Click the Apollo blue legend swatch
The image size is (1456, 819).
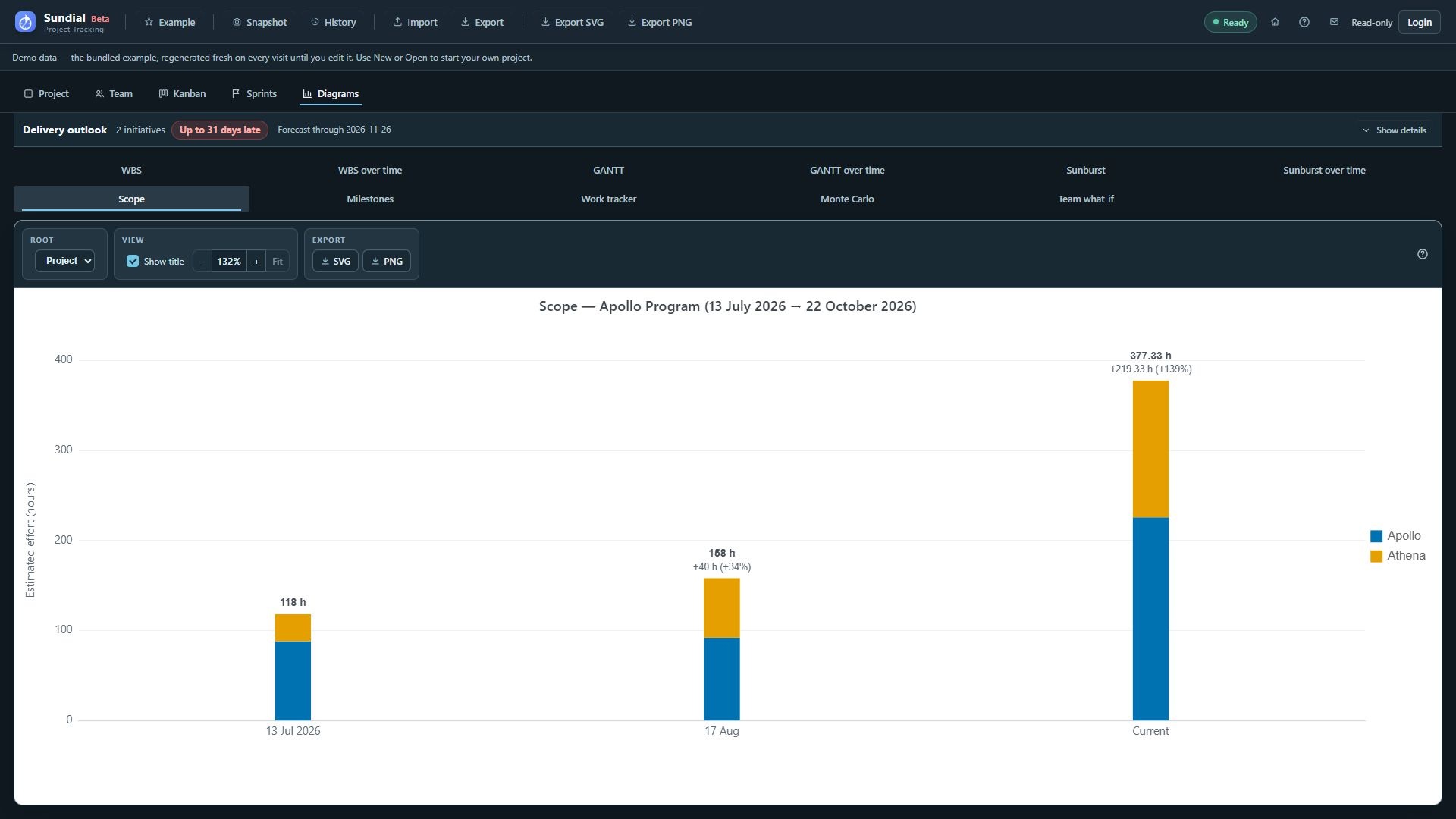[x=1376, y=536]
